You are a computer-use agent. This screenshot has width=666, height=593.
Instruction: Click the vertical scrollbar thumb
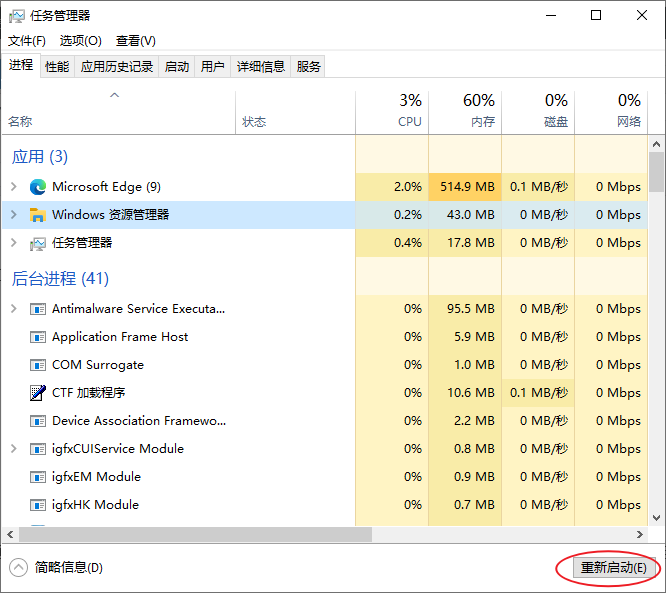coord(657,172)
